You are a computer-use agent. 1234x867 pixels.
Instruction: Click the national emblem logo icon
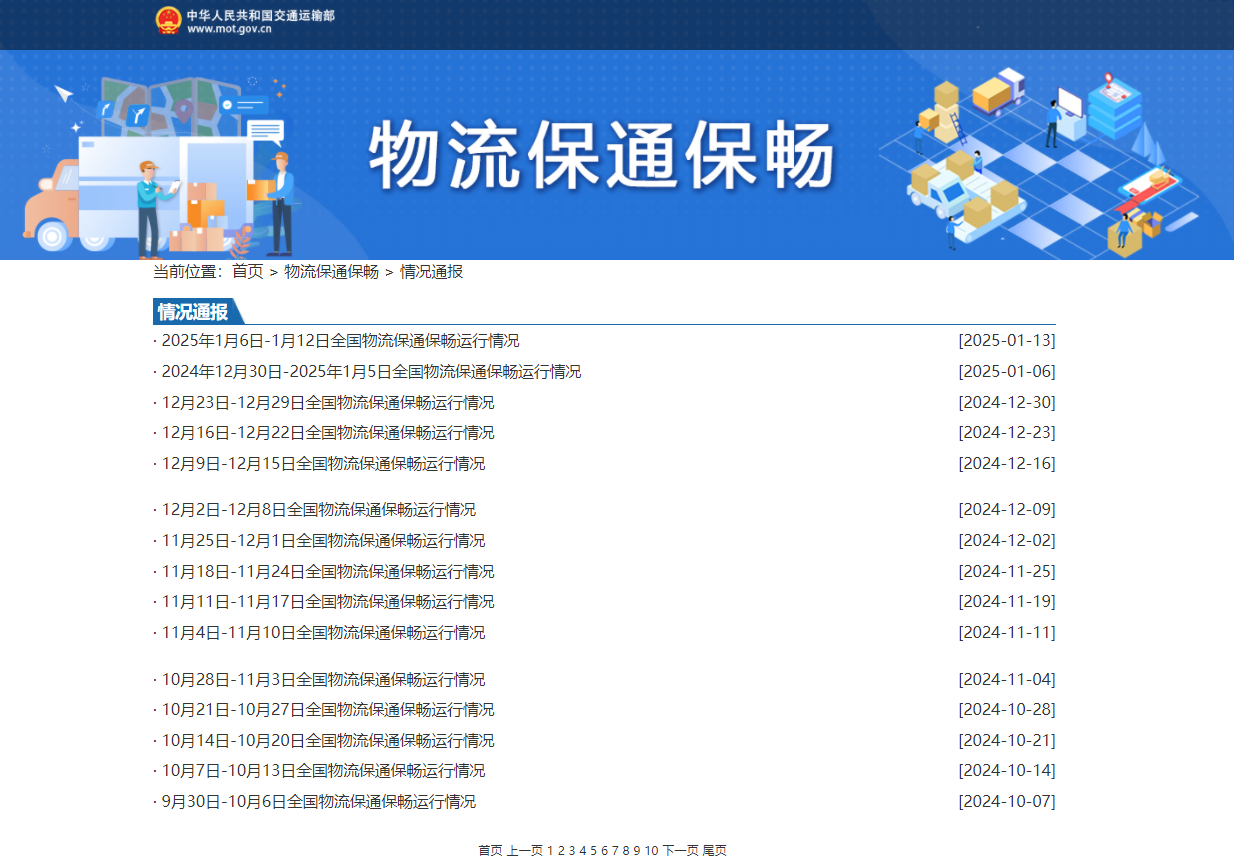pyautogui.click(x=169, y=20)
